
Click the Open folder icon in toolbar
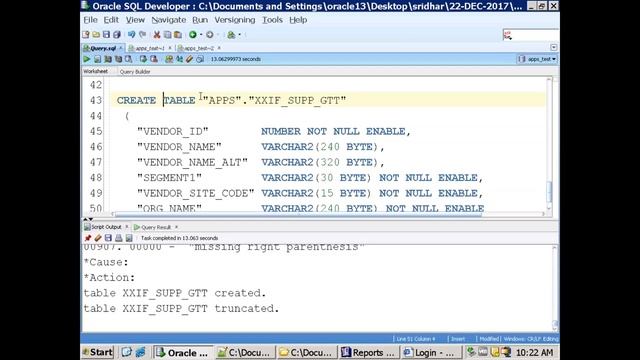pyautogui.click(x=96, y=35)
